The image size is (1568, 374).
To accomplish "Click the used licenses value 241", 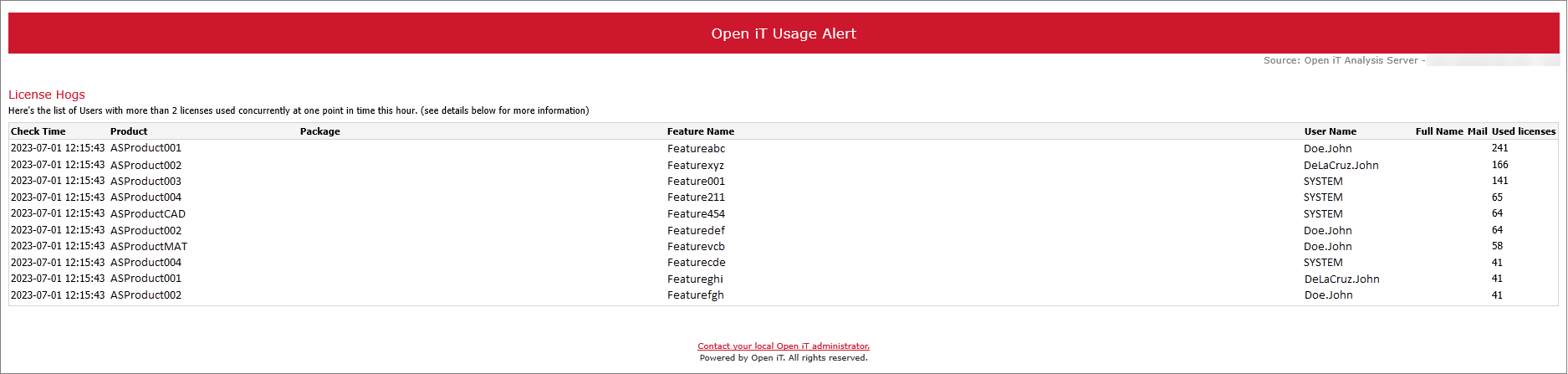I will click(1499, 148).
